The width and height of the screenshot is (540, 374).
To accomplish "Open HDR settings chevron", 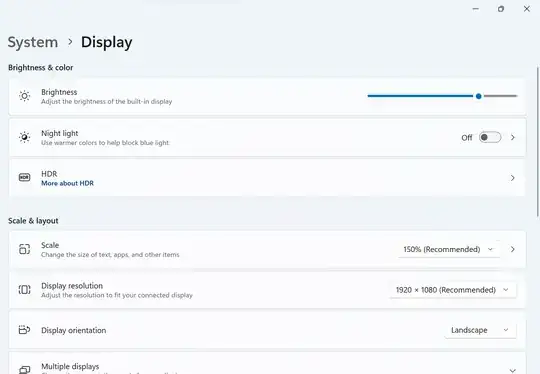I will 513,178.
